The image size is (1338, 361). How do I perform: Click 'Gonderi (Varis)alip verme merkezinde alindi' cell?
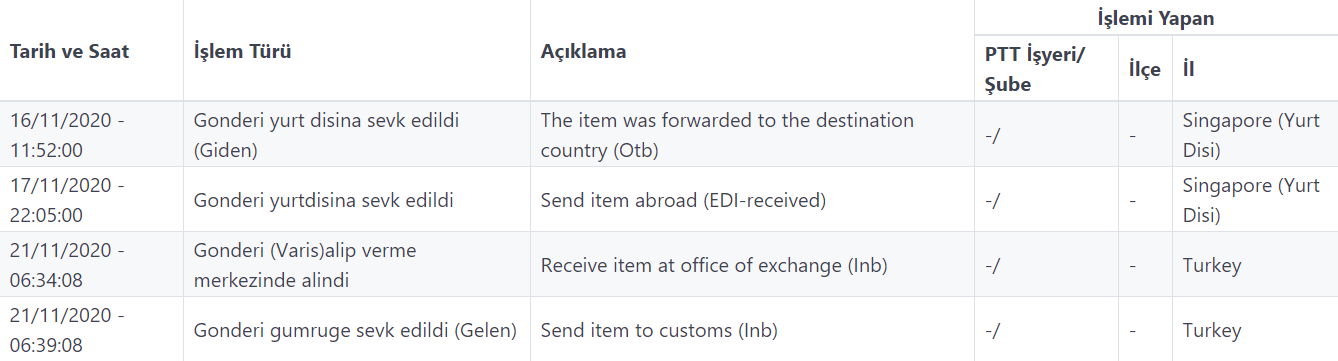(305, 265)
